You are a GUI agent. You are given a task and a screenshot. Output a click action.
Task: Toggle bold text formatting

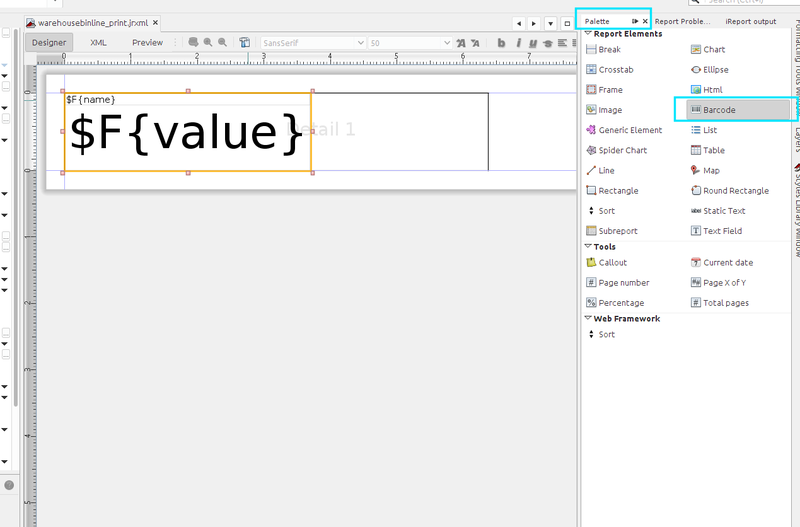(502, 43)
